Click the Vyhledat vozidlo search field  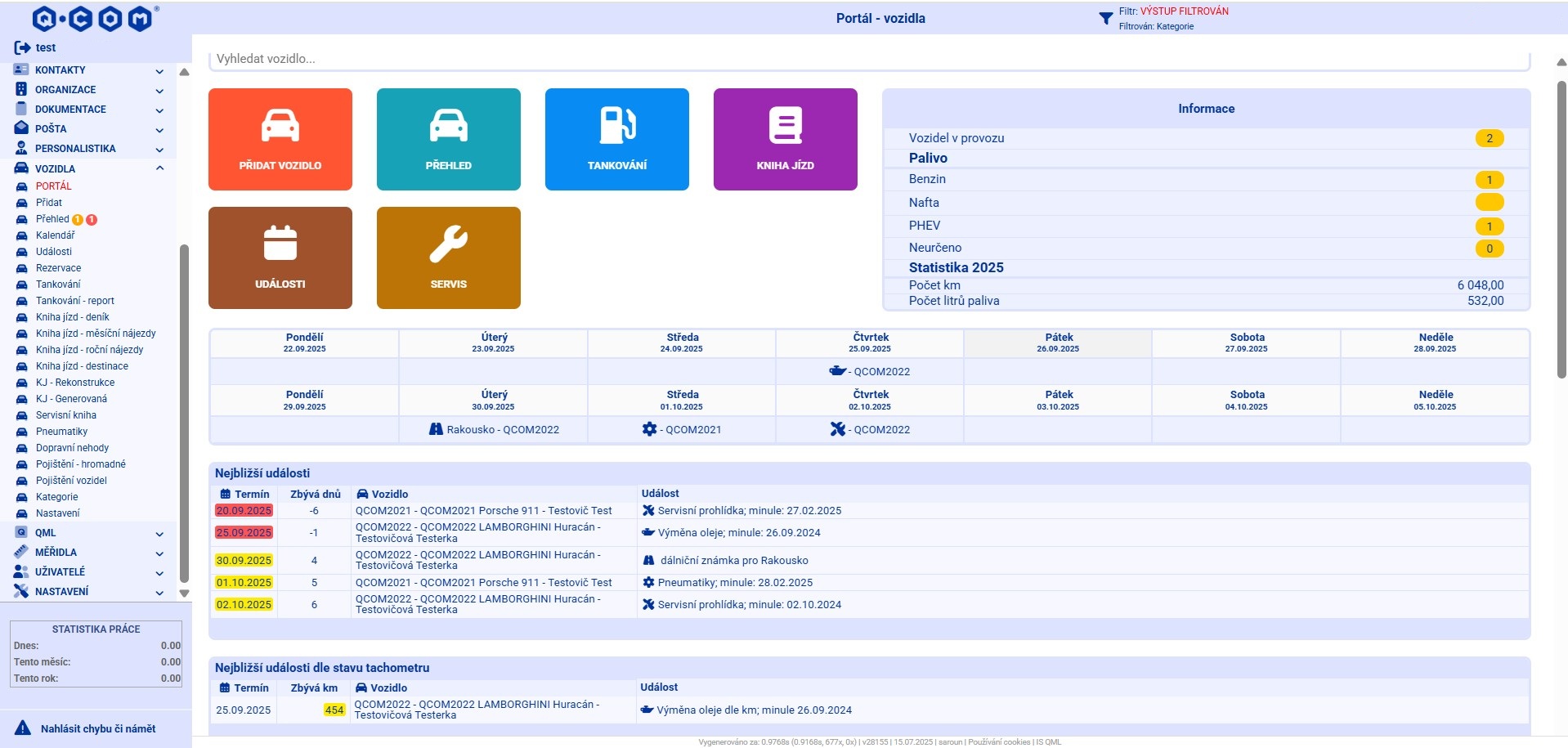(x=867, y=59)
